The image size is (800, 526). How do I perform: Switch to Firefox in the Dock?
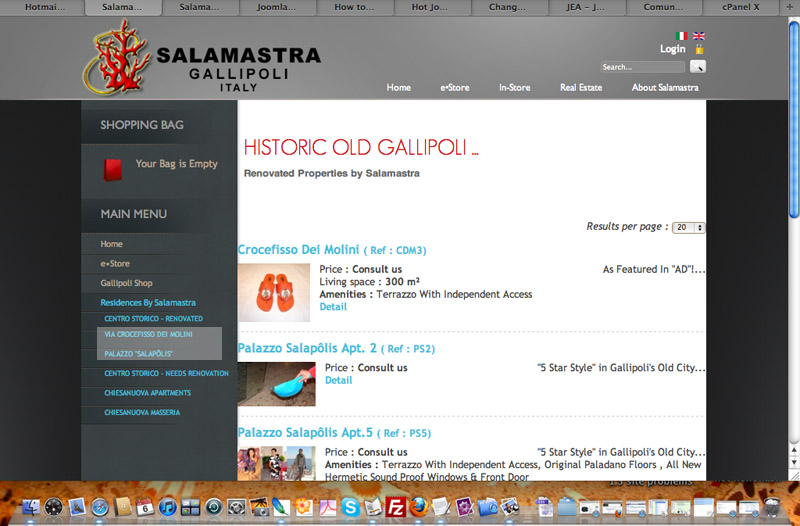[x=418, y=507]
